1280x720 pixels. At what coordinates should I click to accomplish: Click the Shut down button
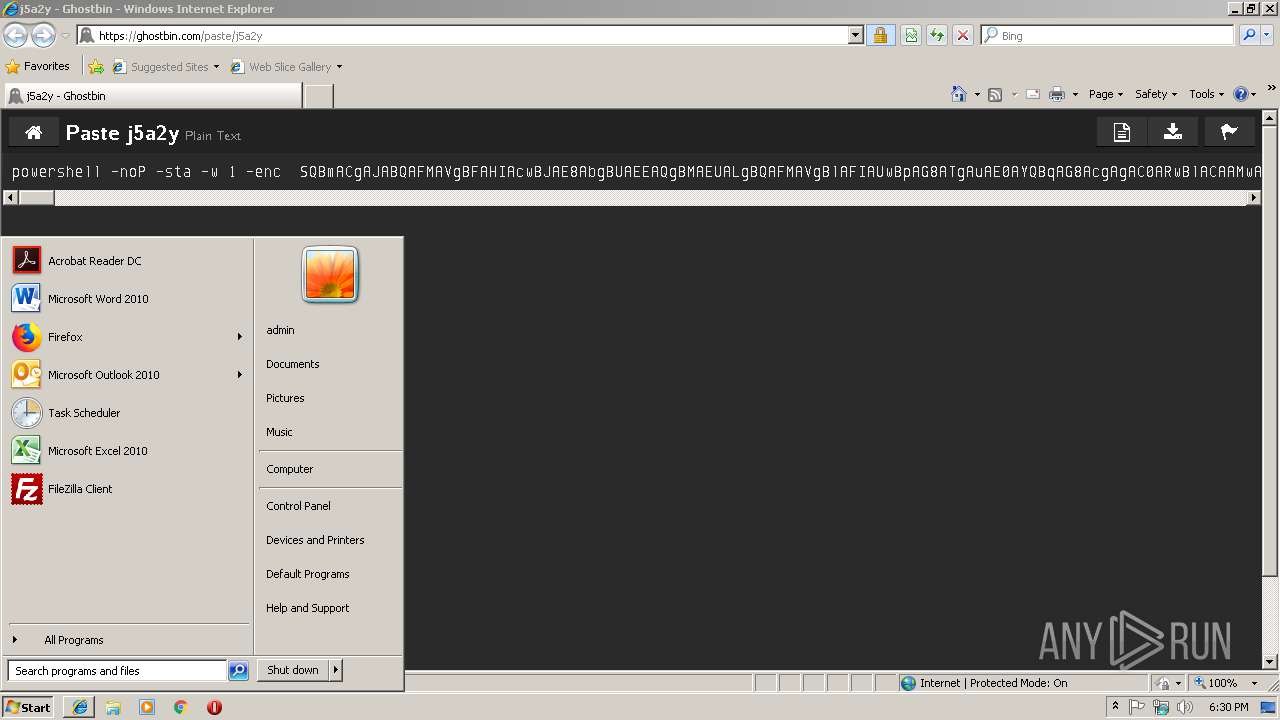coord(293,671)
